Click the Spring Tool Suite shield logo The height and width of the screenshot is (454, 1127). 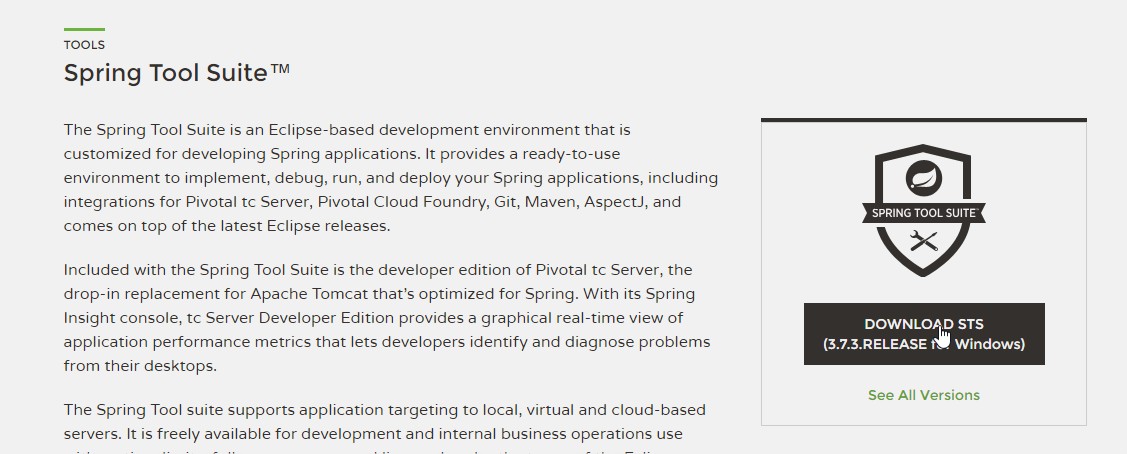pos(924,210)
